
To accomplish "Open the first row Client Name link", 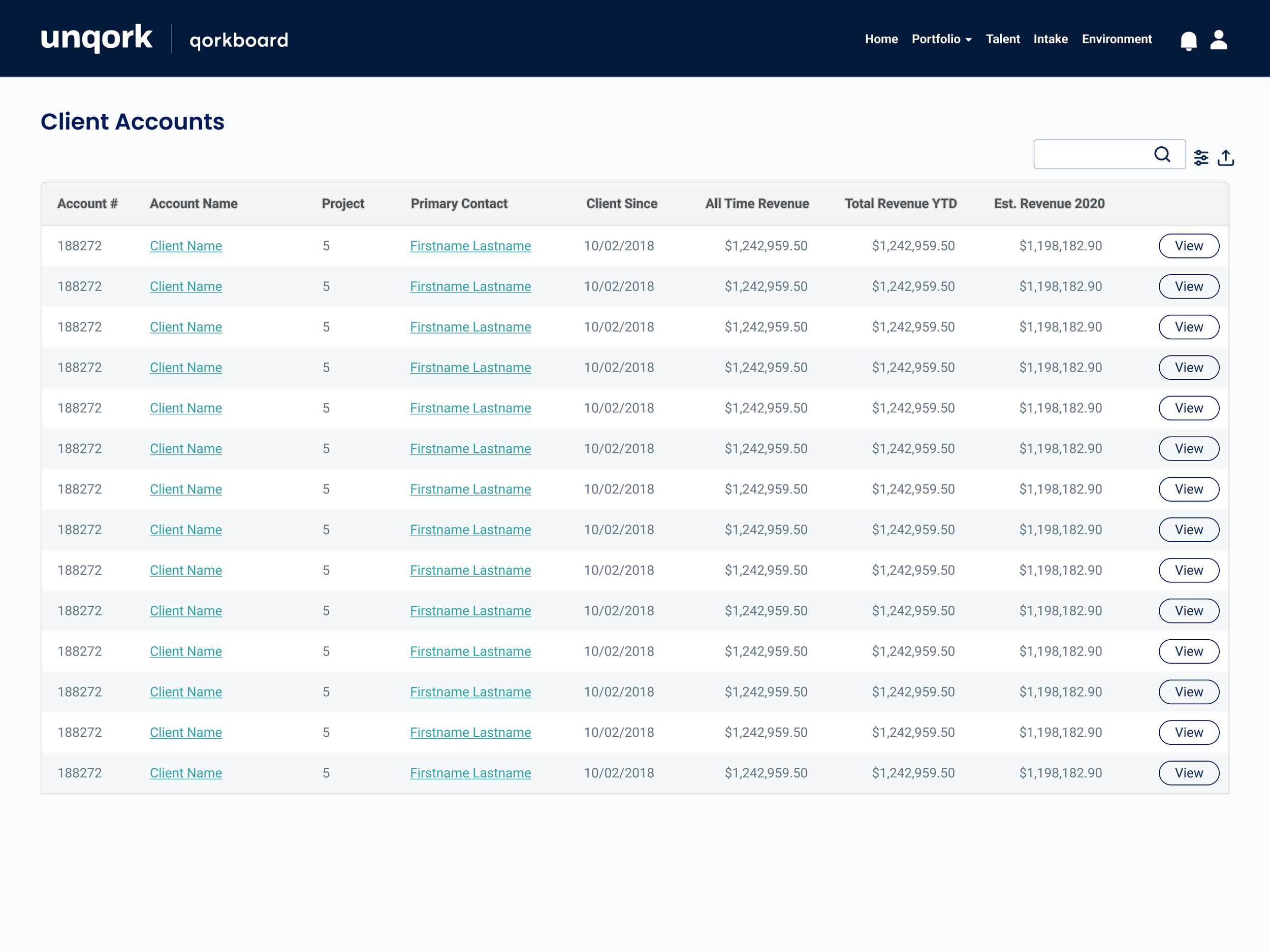I will point(185,246).
